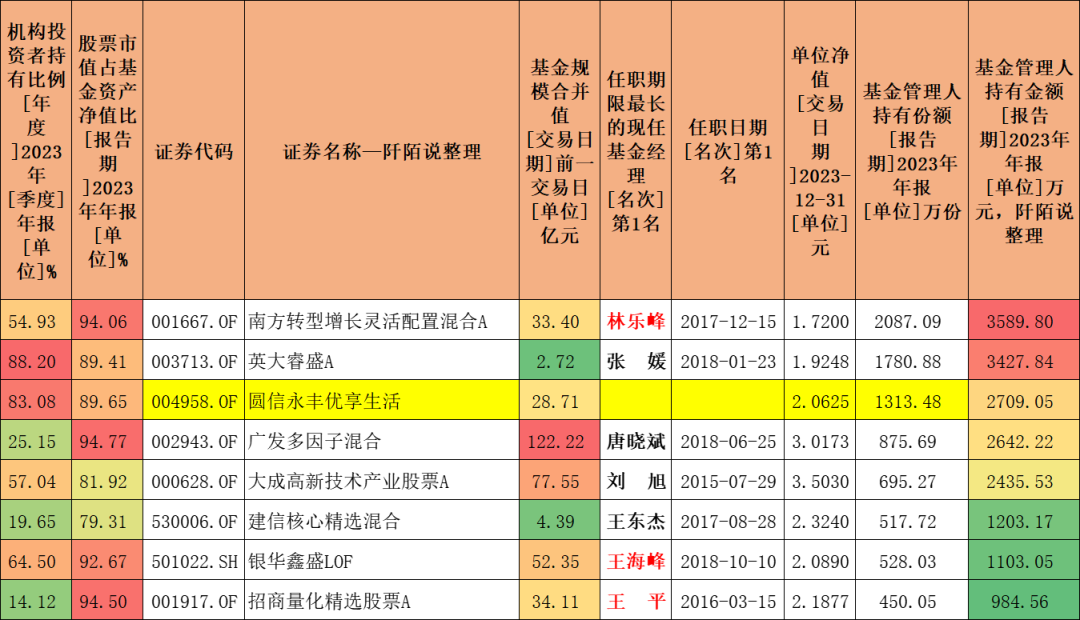Click the 基金规模合并值 column header

[559, 151]
